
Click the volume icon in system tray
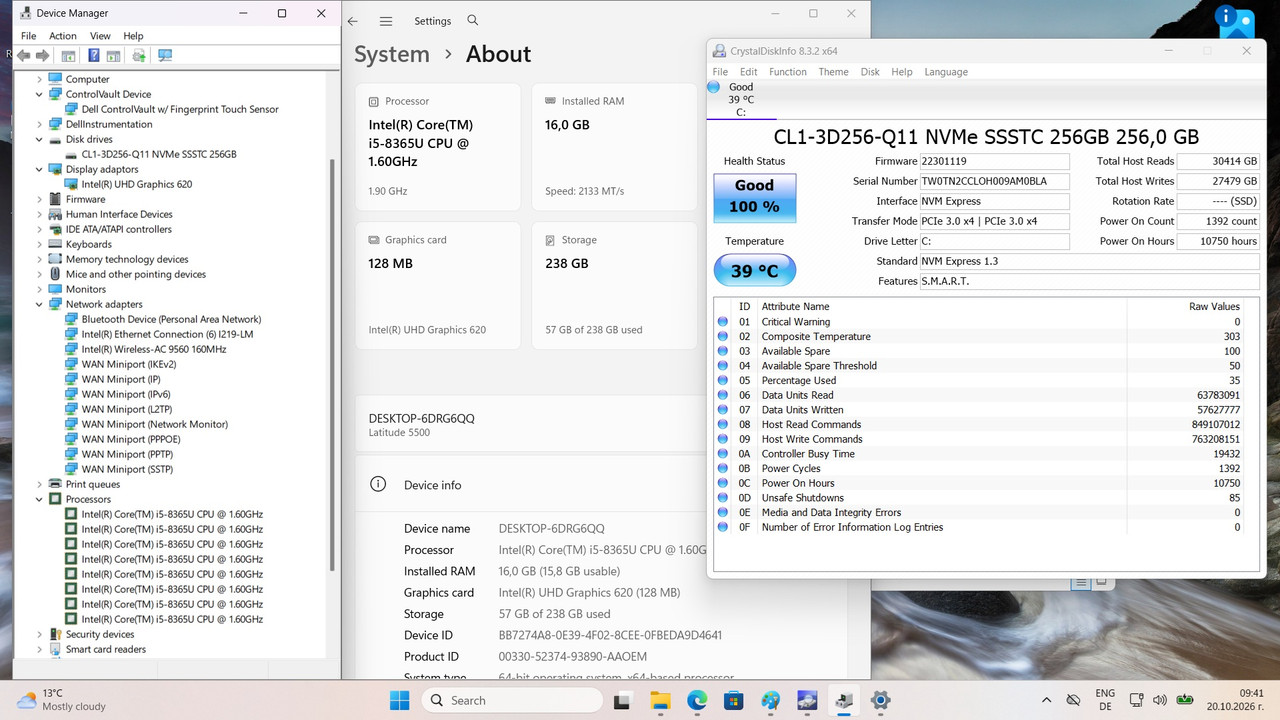click(1160, 700)
